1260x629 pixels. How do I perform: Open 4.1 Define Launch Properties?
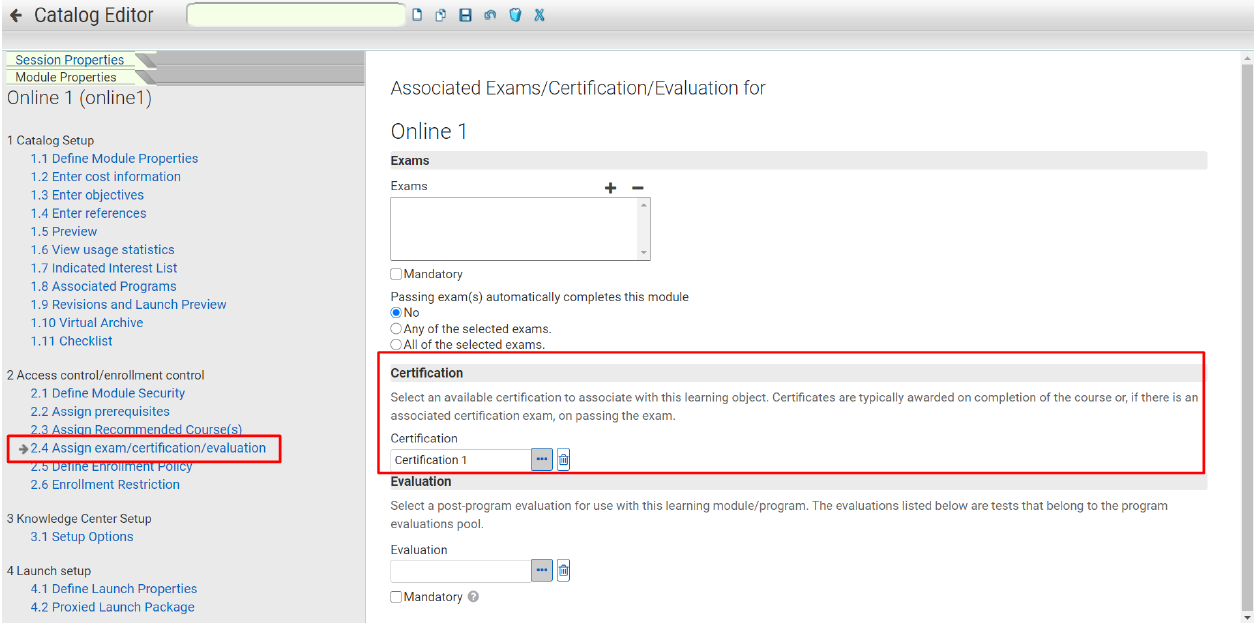pos(114,589)
